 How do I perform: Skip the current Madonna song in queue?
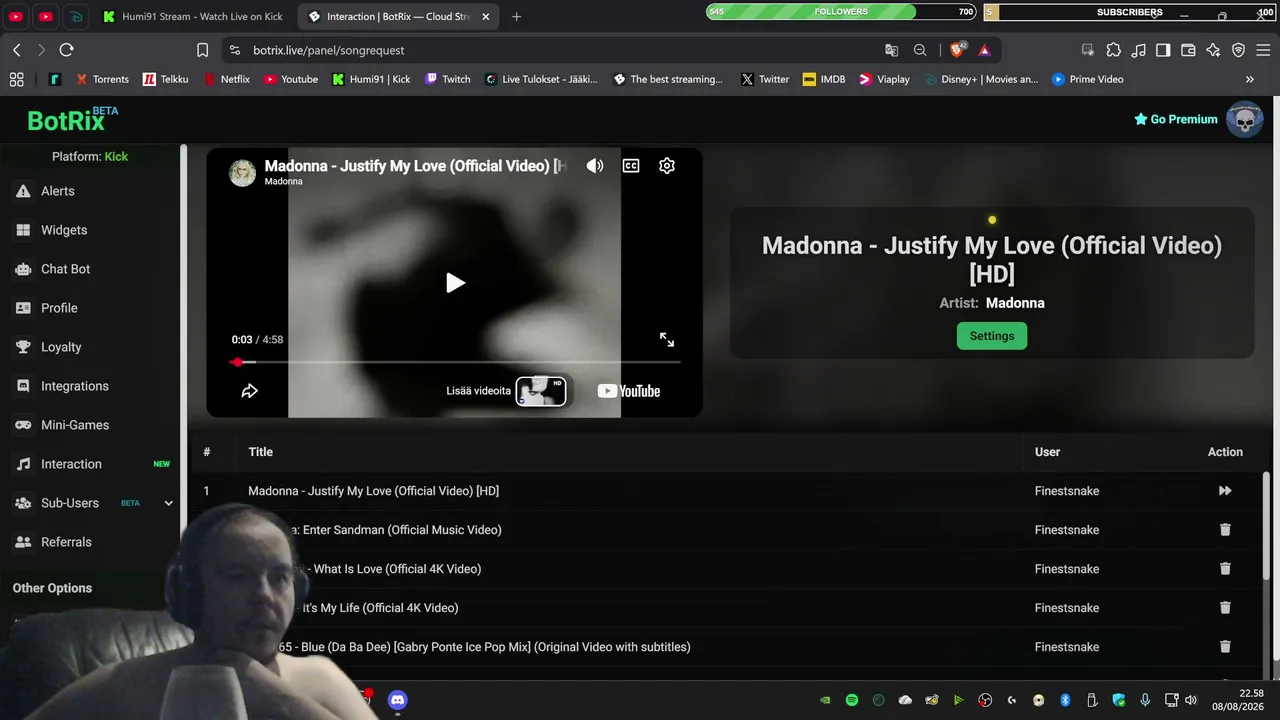click(1225, 491)
